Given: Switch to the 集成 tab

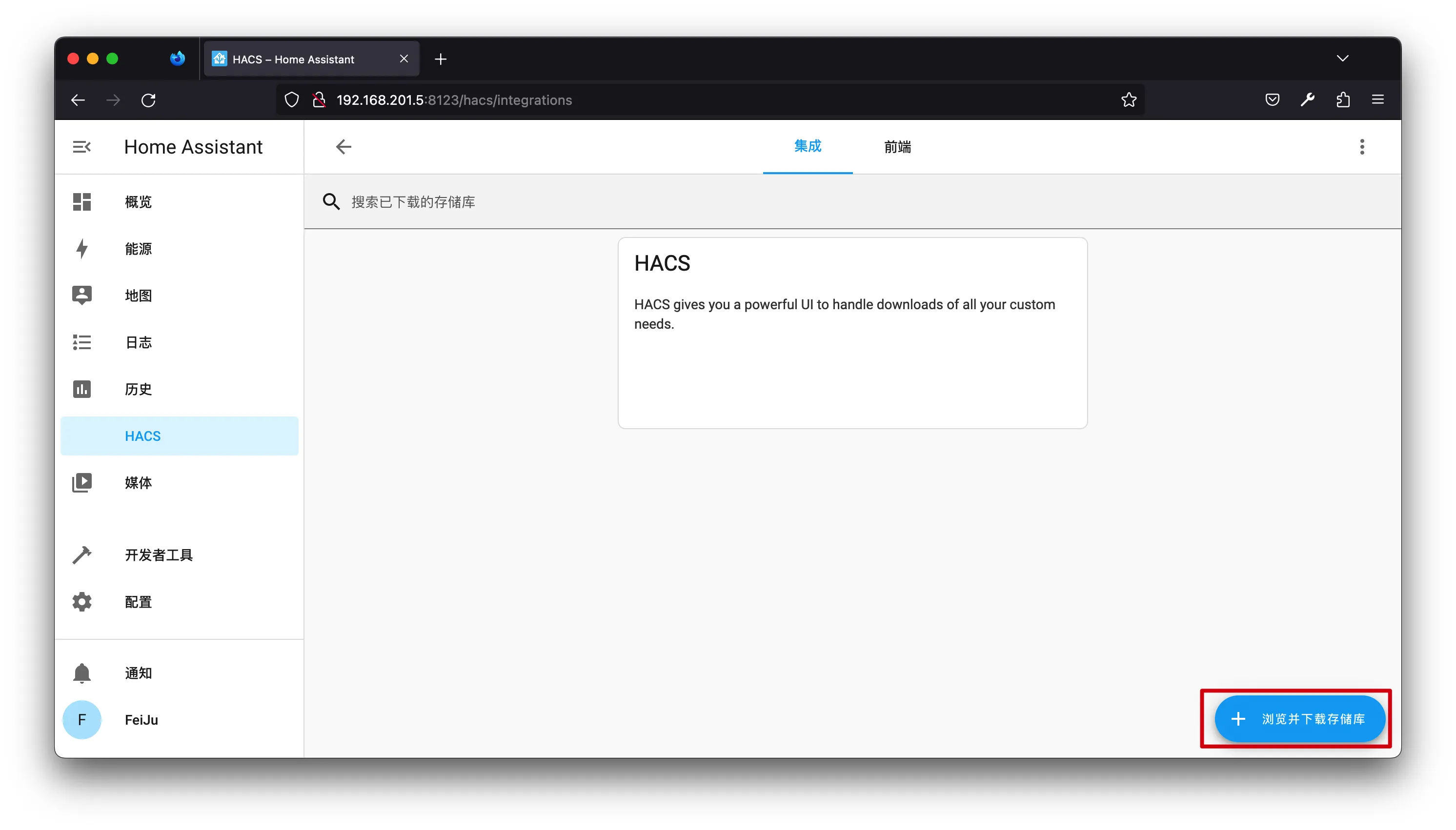Looking at the screenshot, I should [808, 146].
